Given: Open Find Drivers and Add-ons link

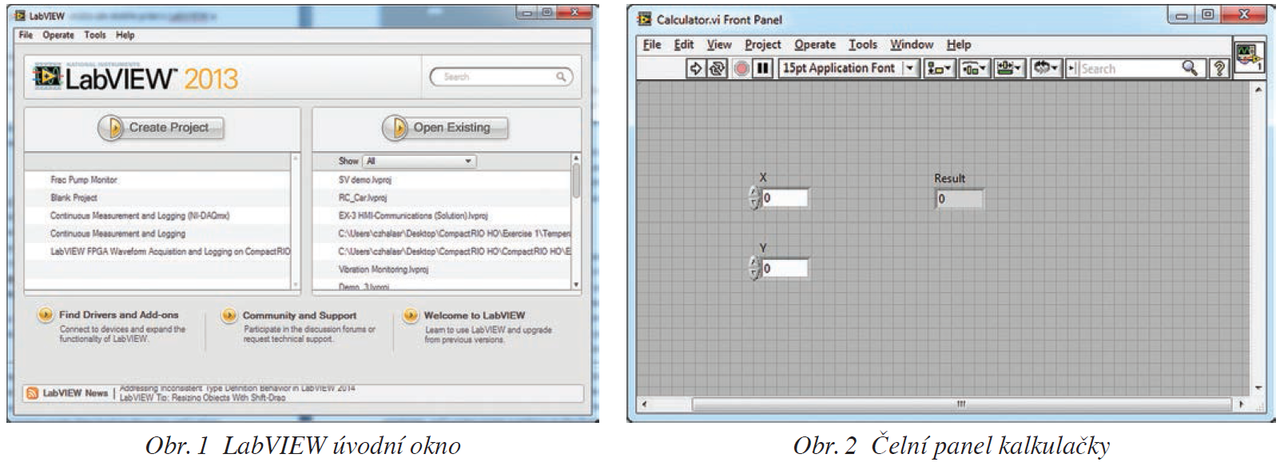Looking at the screenshot, I should click(118, 315).
